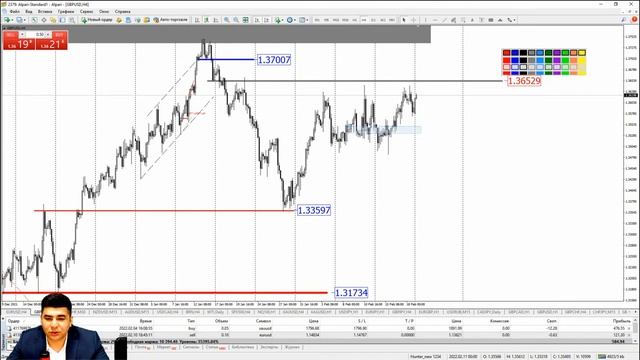
Task: Open the chart templates dropdown
Action: click(307, 20)
